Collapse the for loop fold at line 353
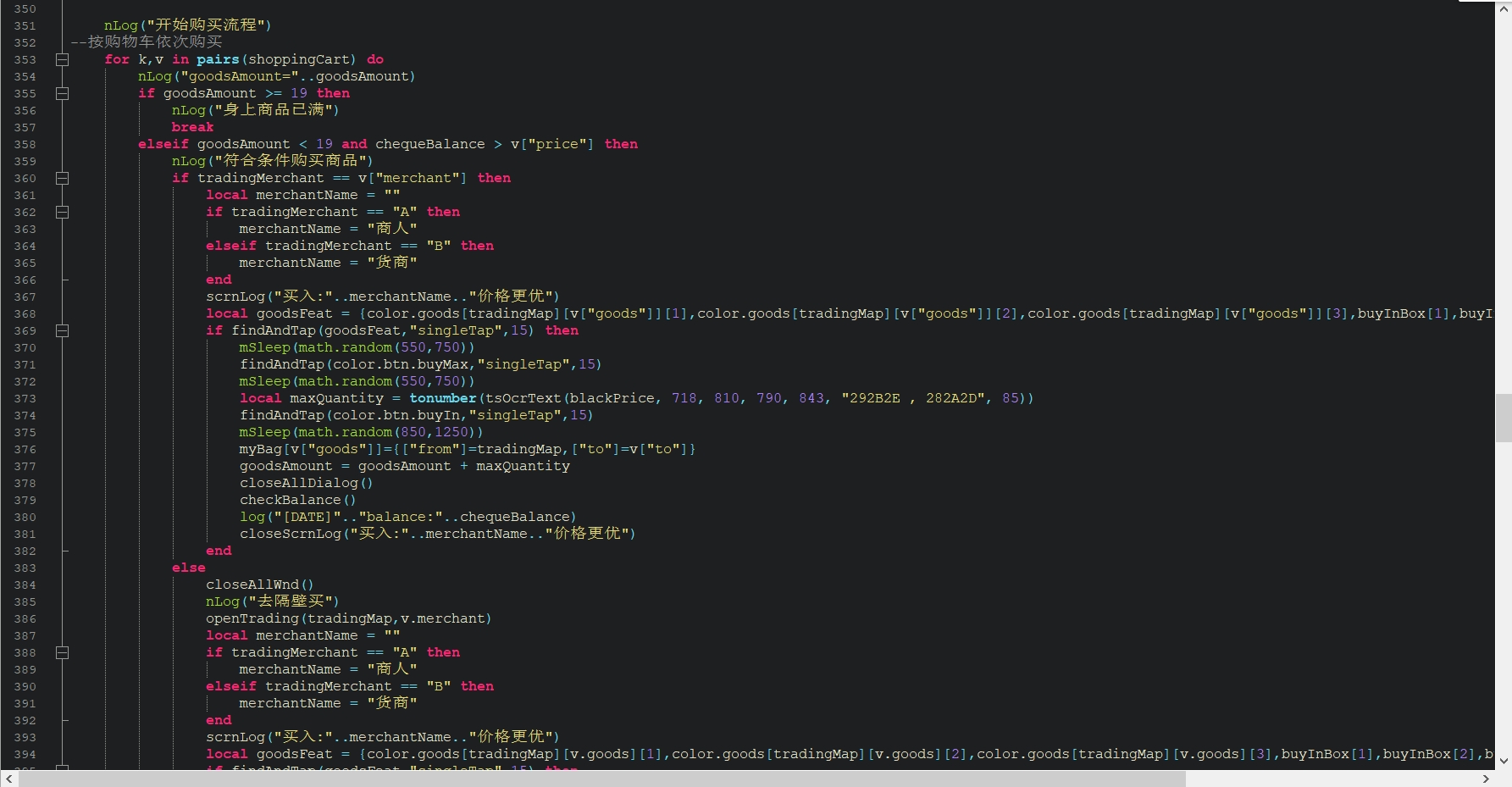Viewport: 1512px width, 787px height. [x=62, y=59]
